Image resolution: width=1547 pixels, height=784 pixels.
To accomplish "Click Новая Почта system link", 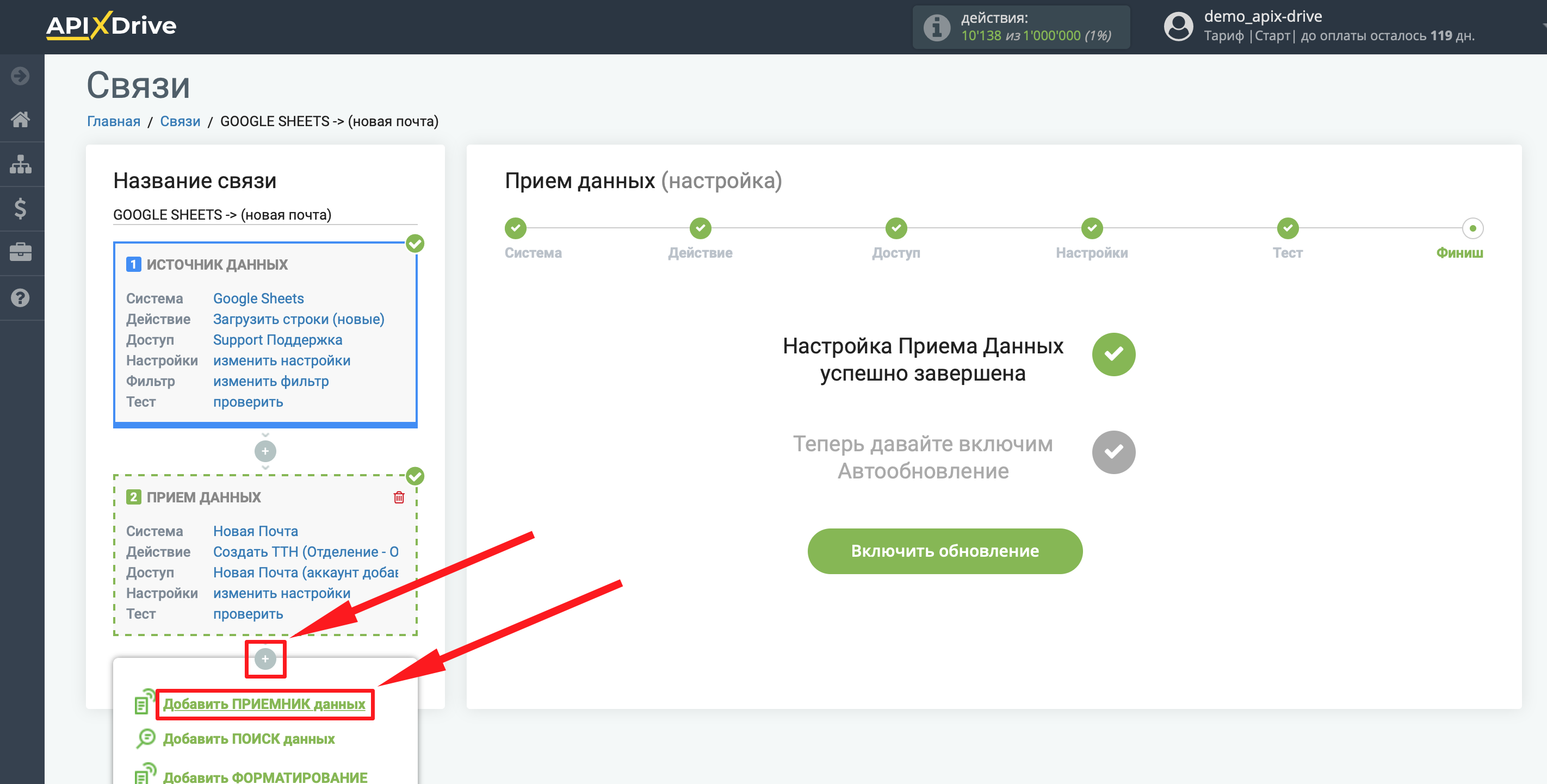I will pyautogui.click(x=255, y=531).
